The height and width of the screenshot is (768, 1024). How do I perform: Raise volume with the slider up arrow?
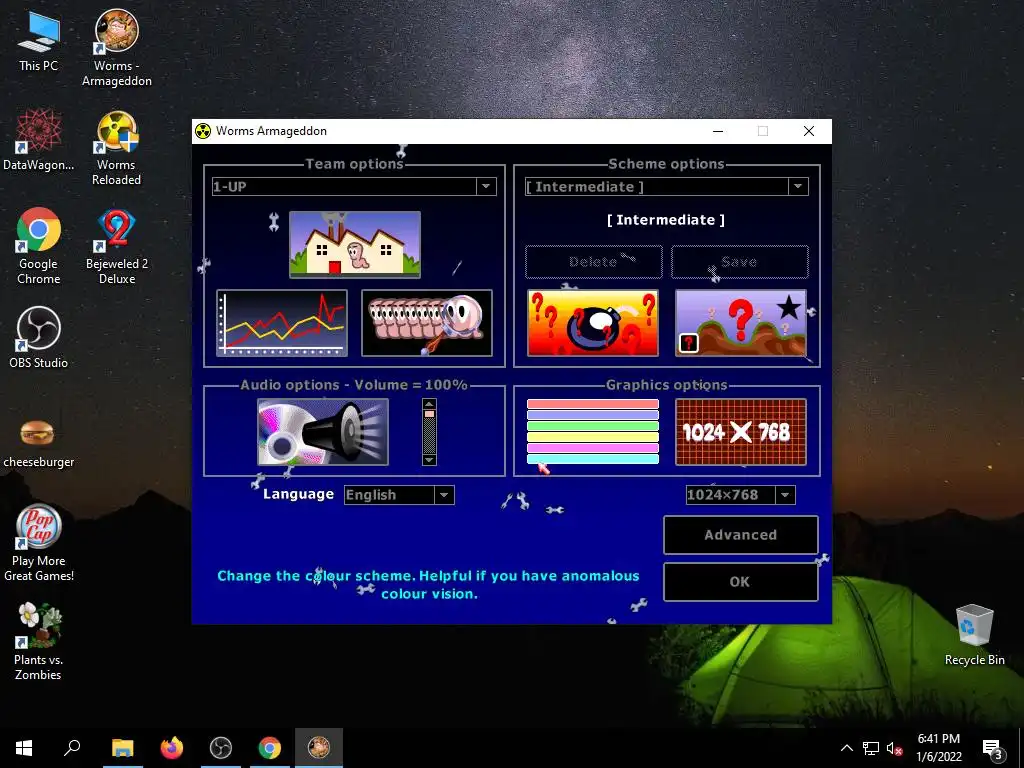429,404
